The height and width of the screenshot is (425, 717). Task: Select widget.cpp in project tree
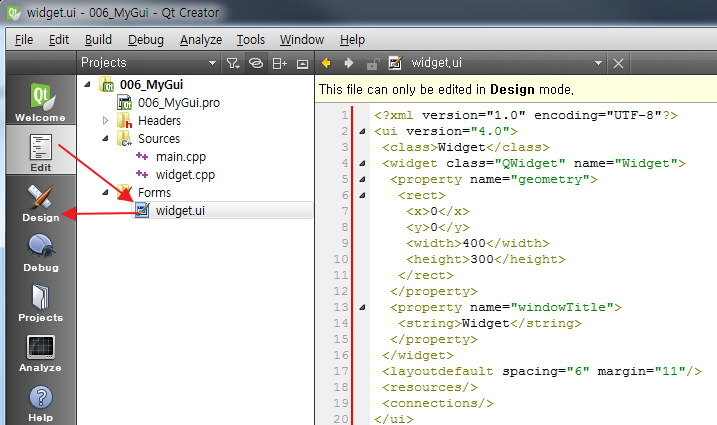185,174
